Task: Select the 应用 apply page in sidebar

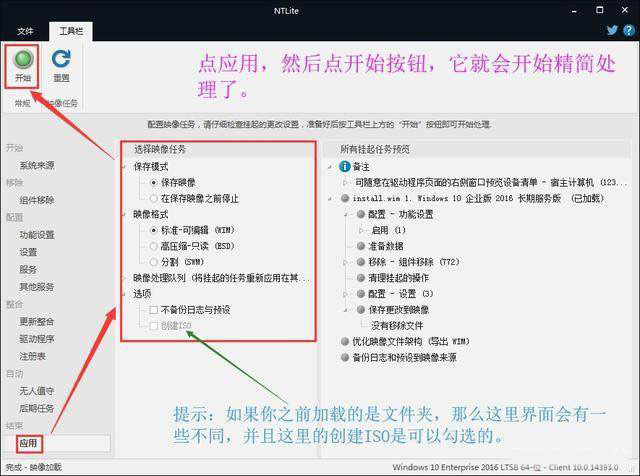Action: pyautogui.click(x=29, y=443)
